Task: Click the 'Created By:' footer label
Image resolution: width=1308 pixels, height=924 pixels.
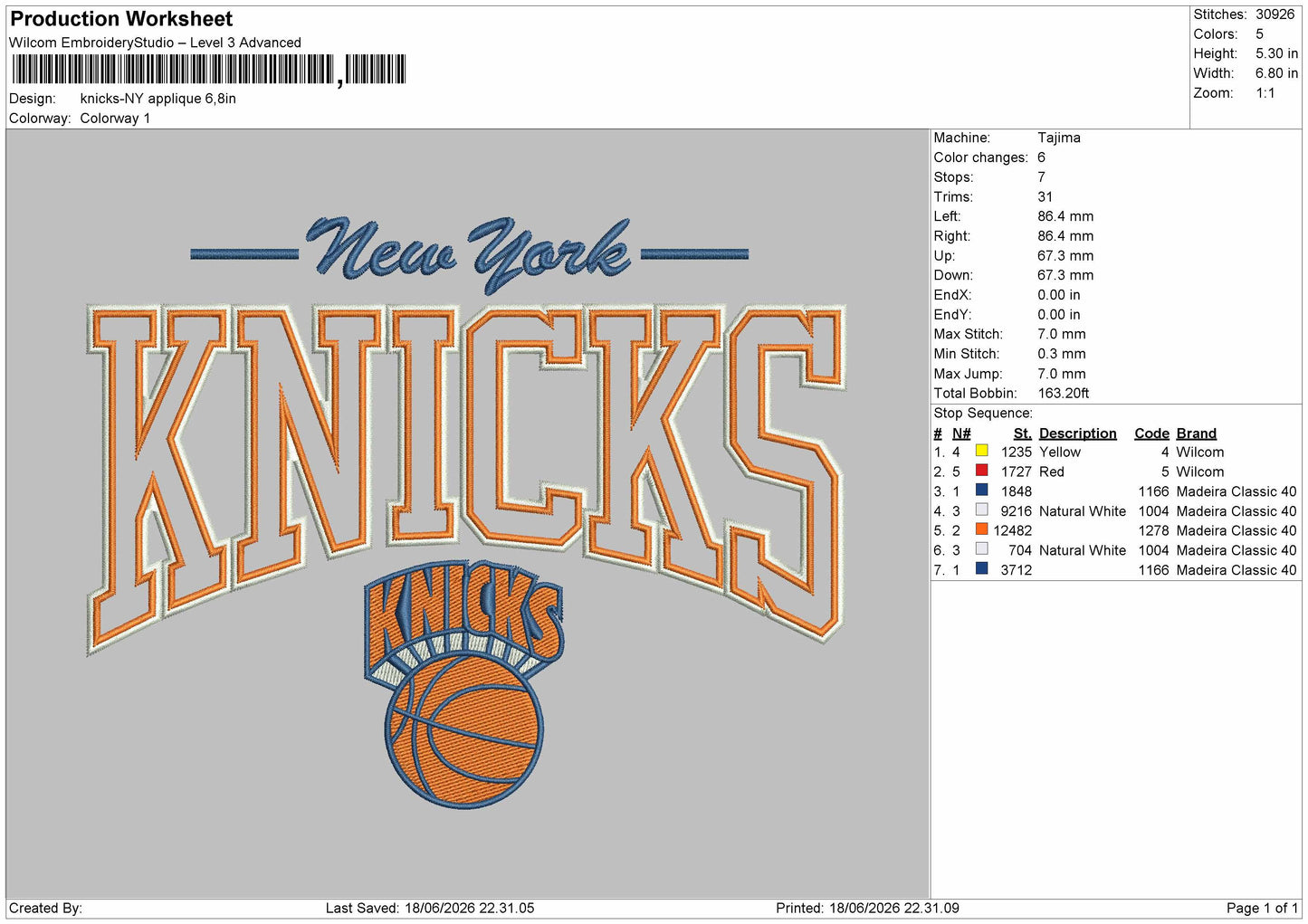Action: 45,908
